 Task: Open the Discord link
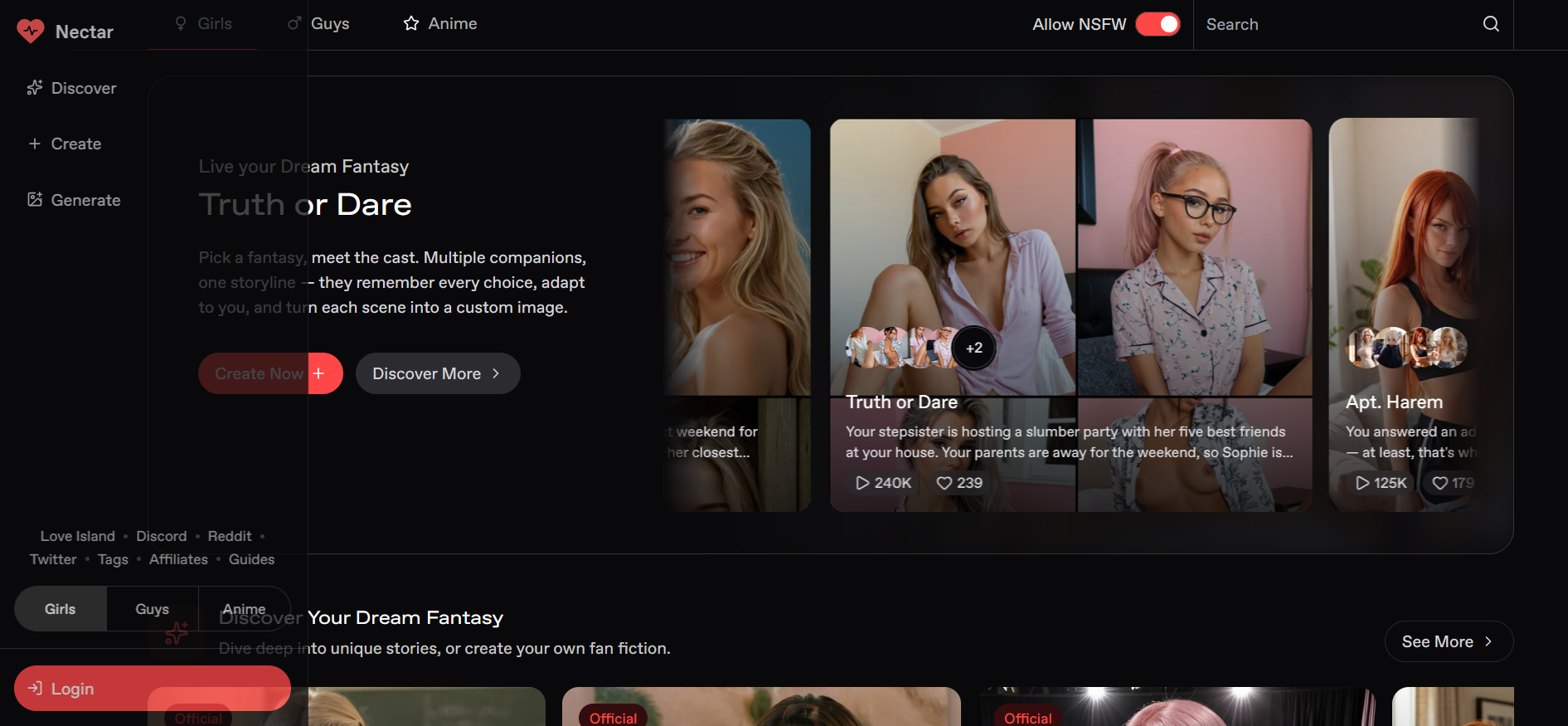[x=162, y=536]
